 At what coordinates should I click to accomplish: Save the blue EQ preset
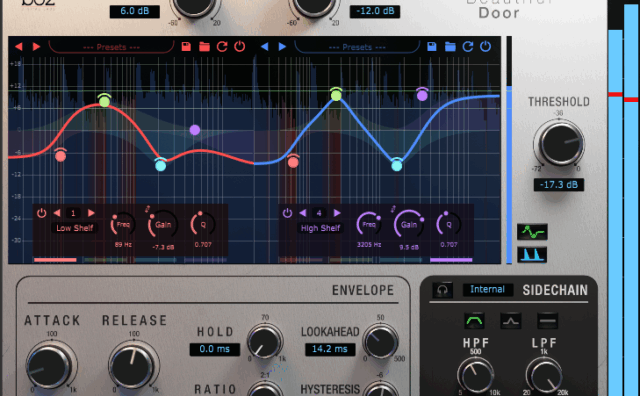432,47
